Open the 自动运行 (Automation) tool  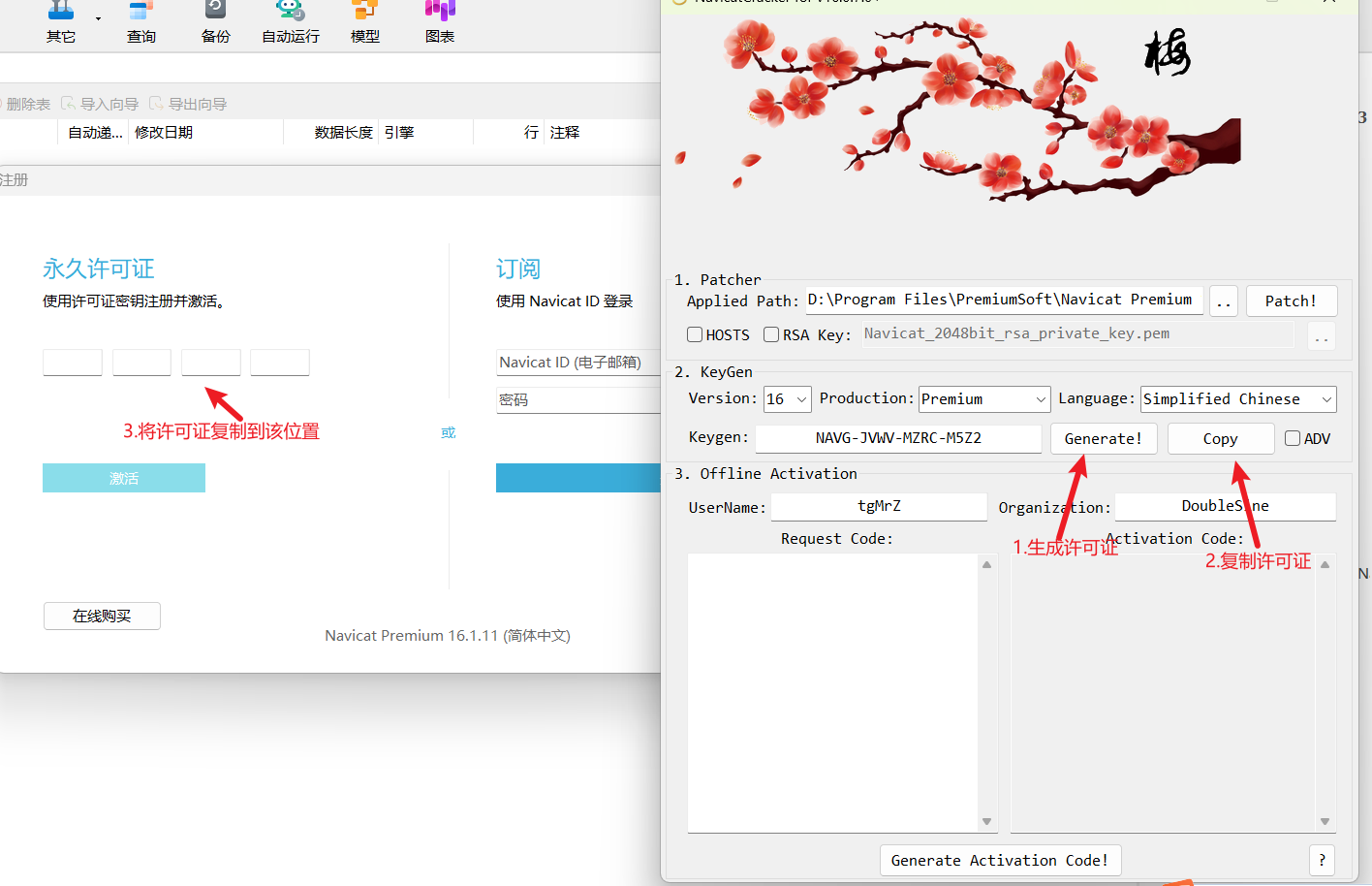[290, 19]
